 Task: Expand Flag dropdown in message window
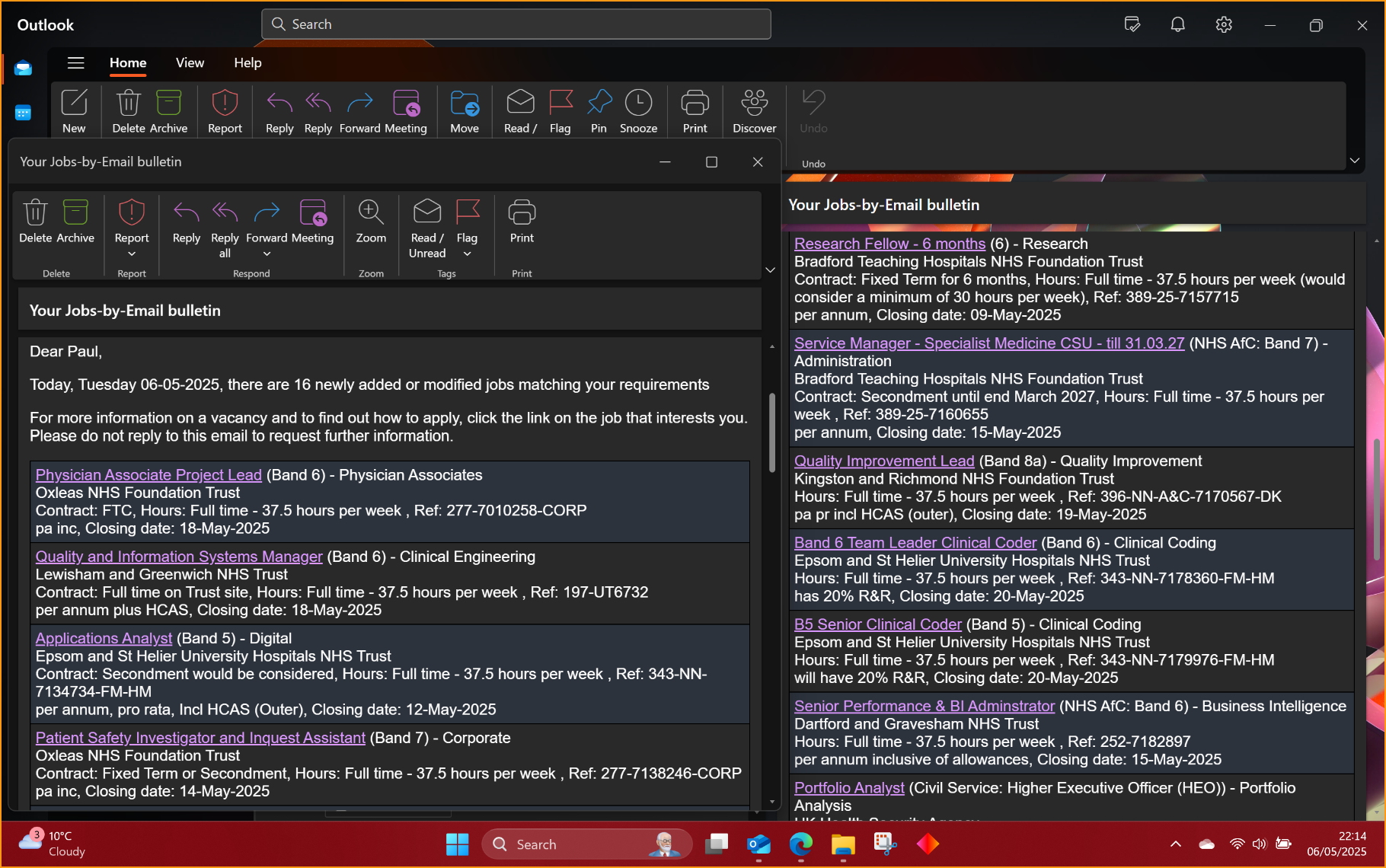pyautogui.click(x=467, y=254)
